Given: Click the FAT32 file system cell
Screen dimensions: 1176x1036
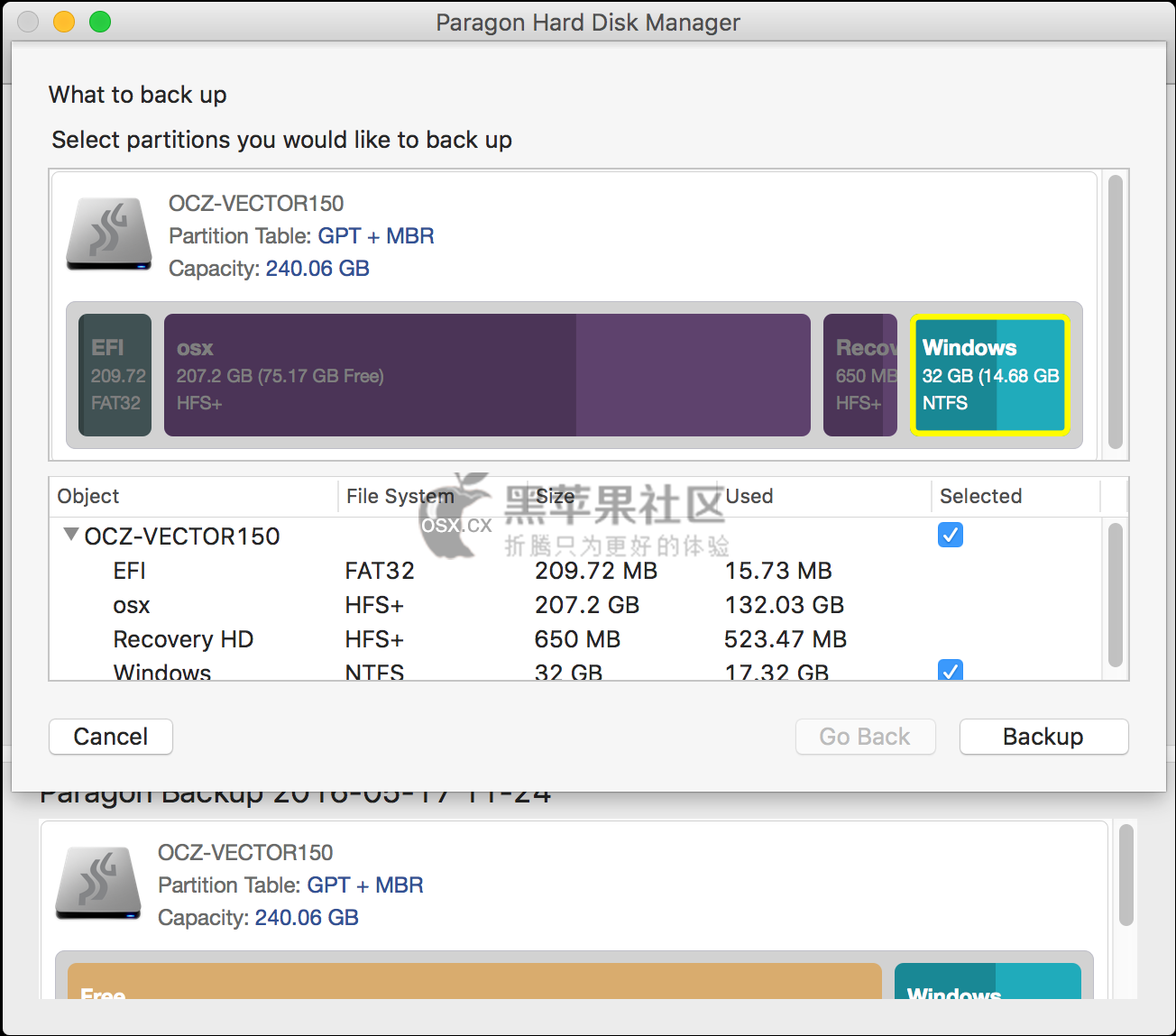Looking at the screenshot, I should click(x=380, y=571).
